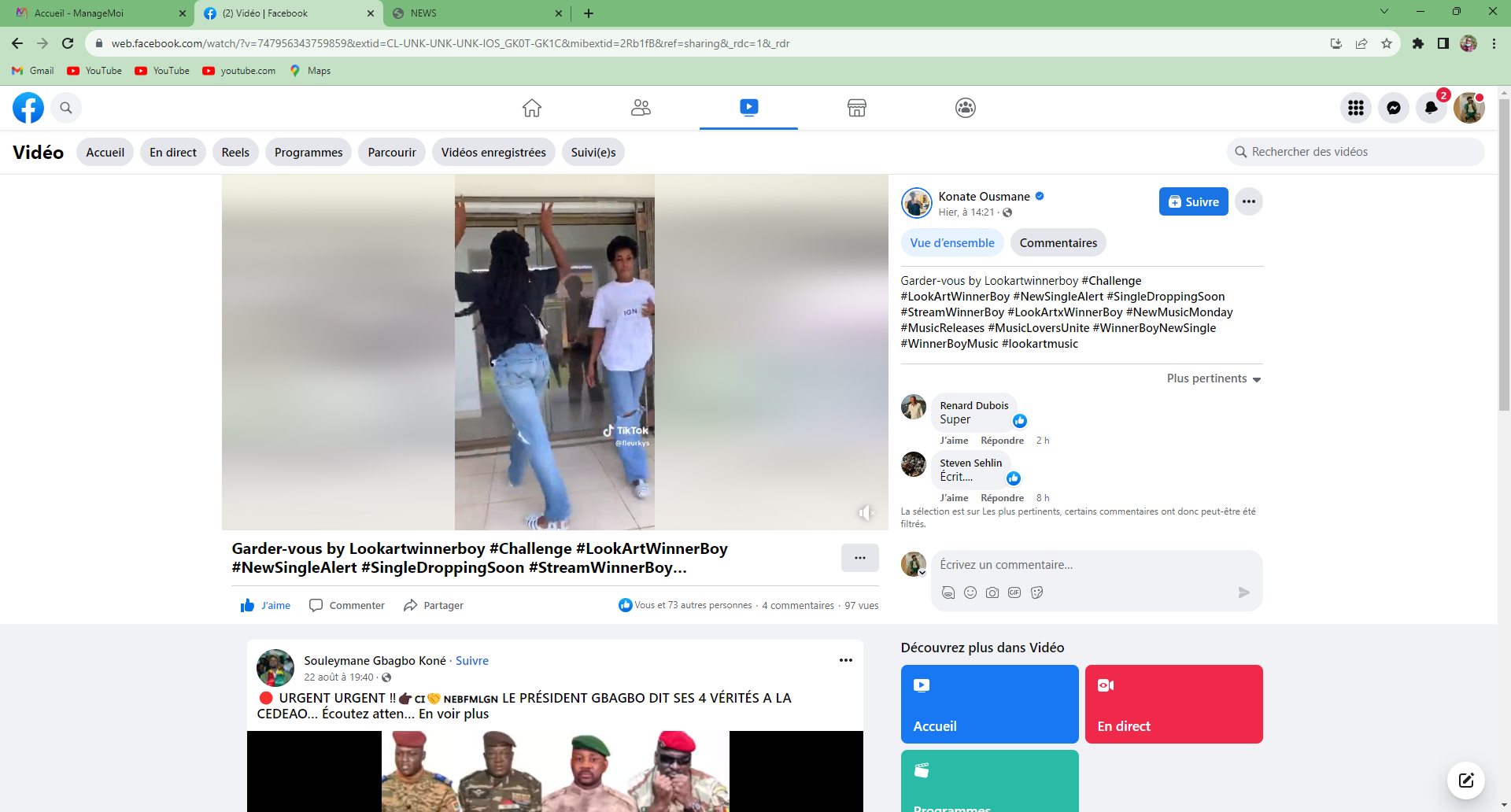The height and width of the screenshot is (812, 1511).
Task: Go to Marketplace icon in top navigation
Action: [x=856, y=108]
